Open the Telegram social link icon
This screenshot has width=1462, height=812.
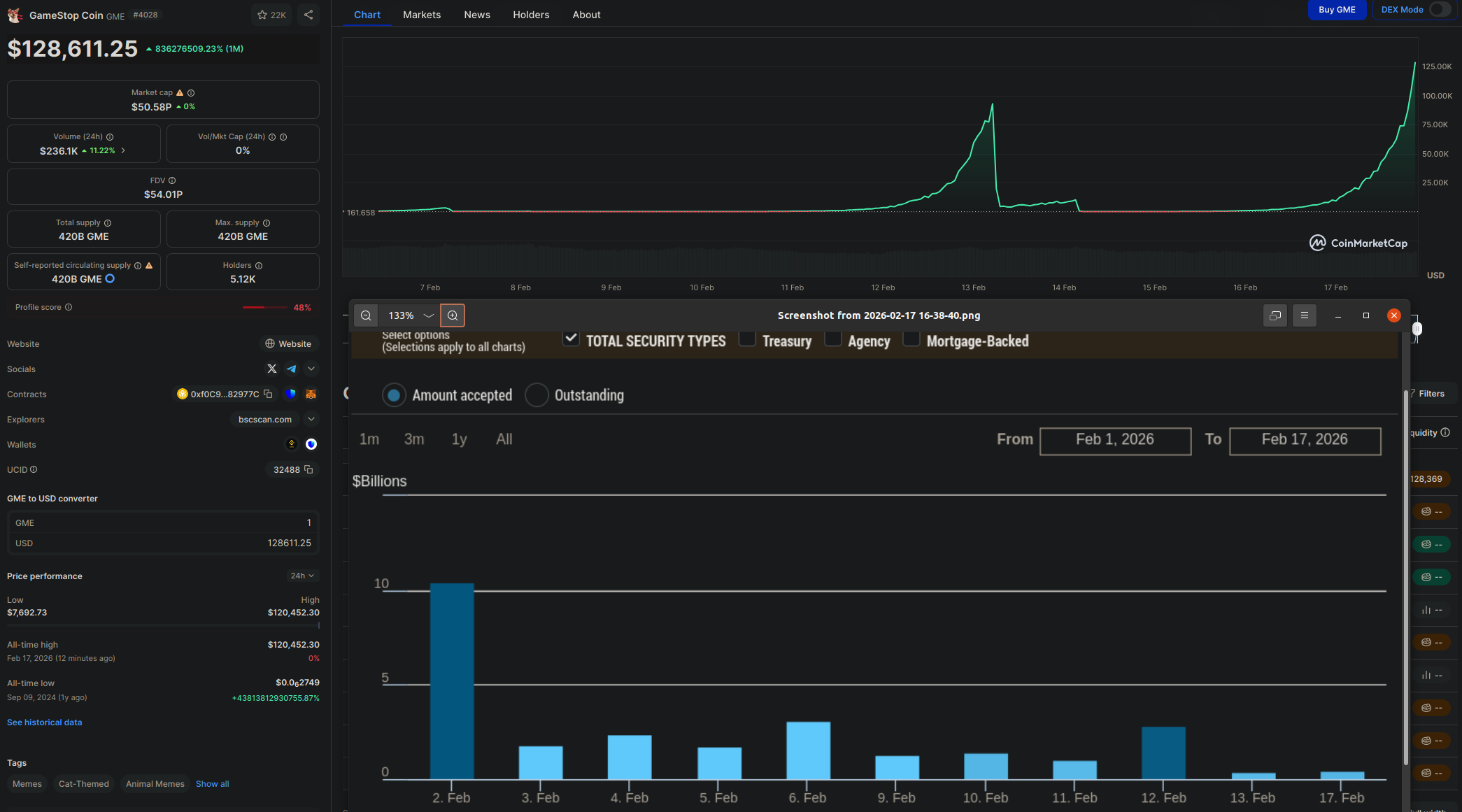[x=292, y=369]
